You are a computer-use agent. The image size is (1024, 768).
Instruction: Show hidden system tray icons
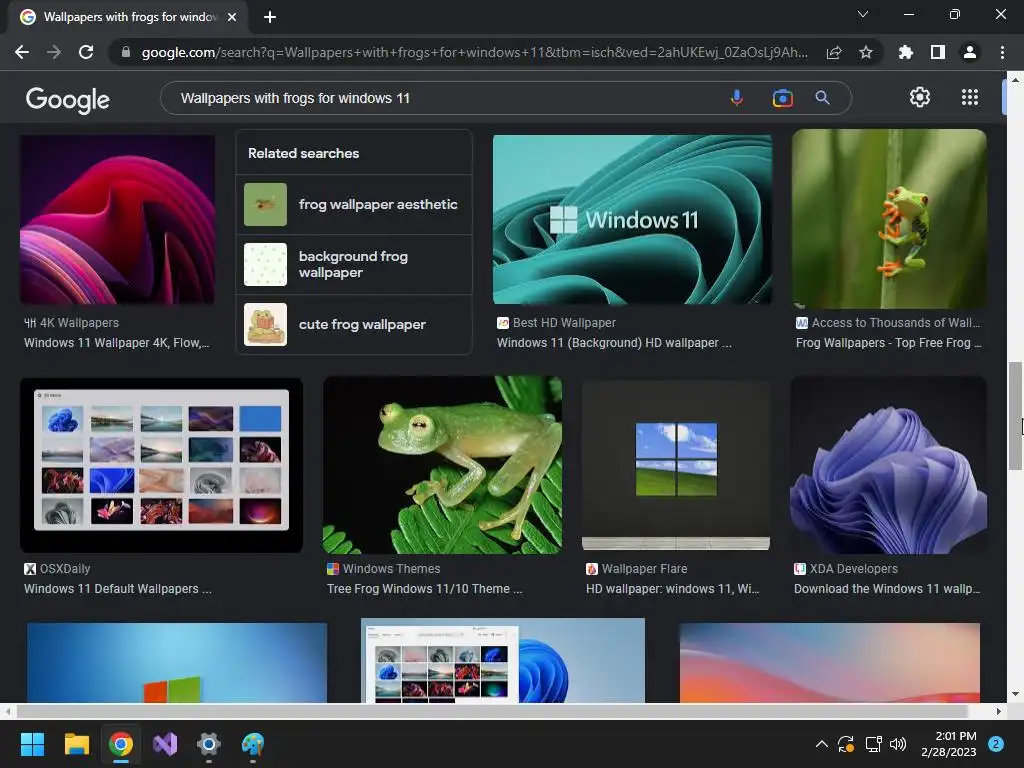pyautogui.click(x=822, y=744)
